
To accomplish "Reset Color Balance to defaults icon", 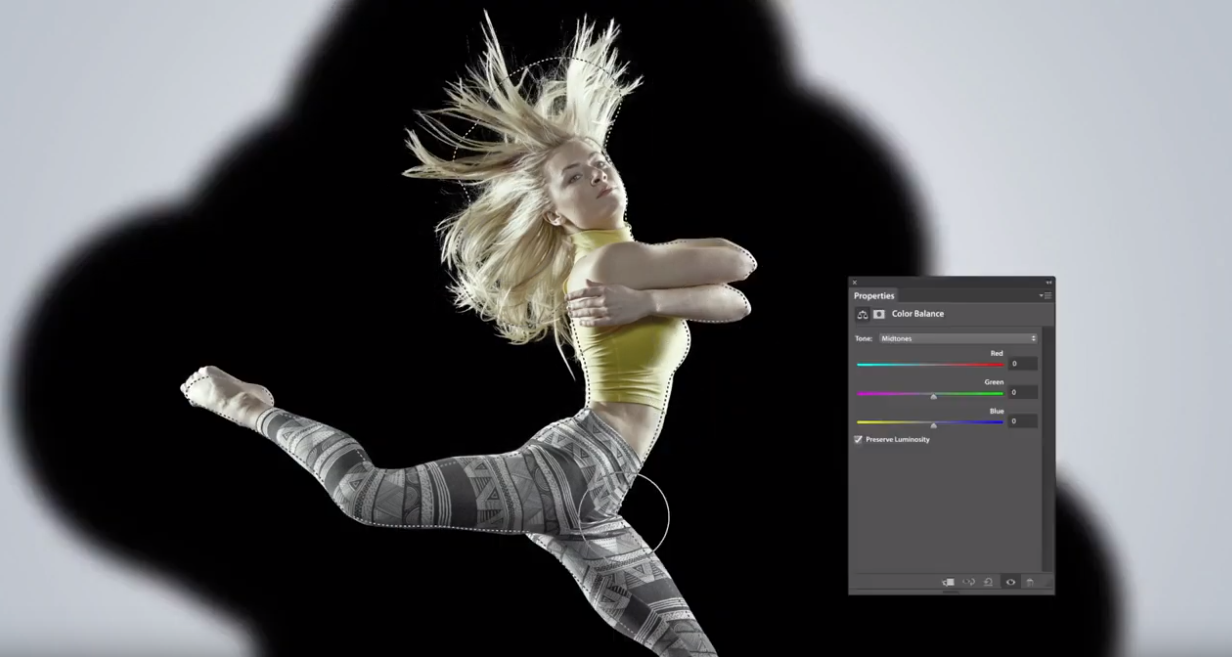I will [x=988, y=582].
